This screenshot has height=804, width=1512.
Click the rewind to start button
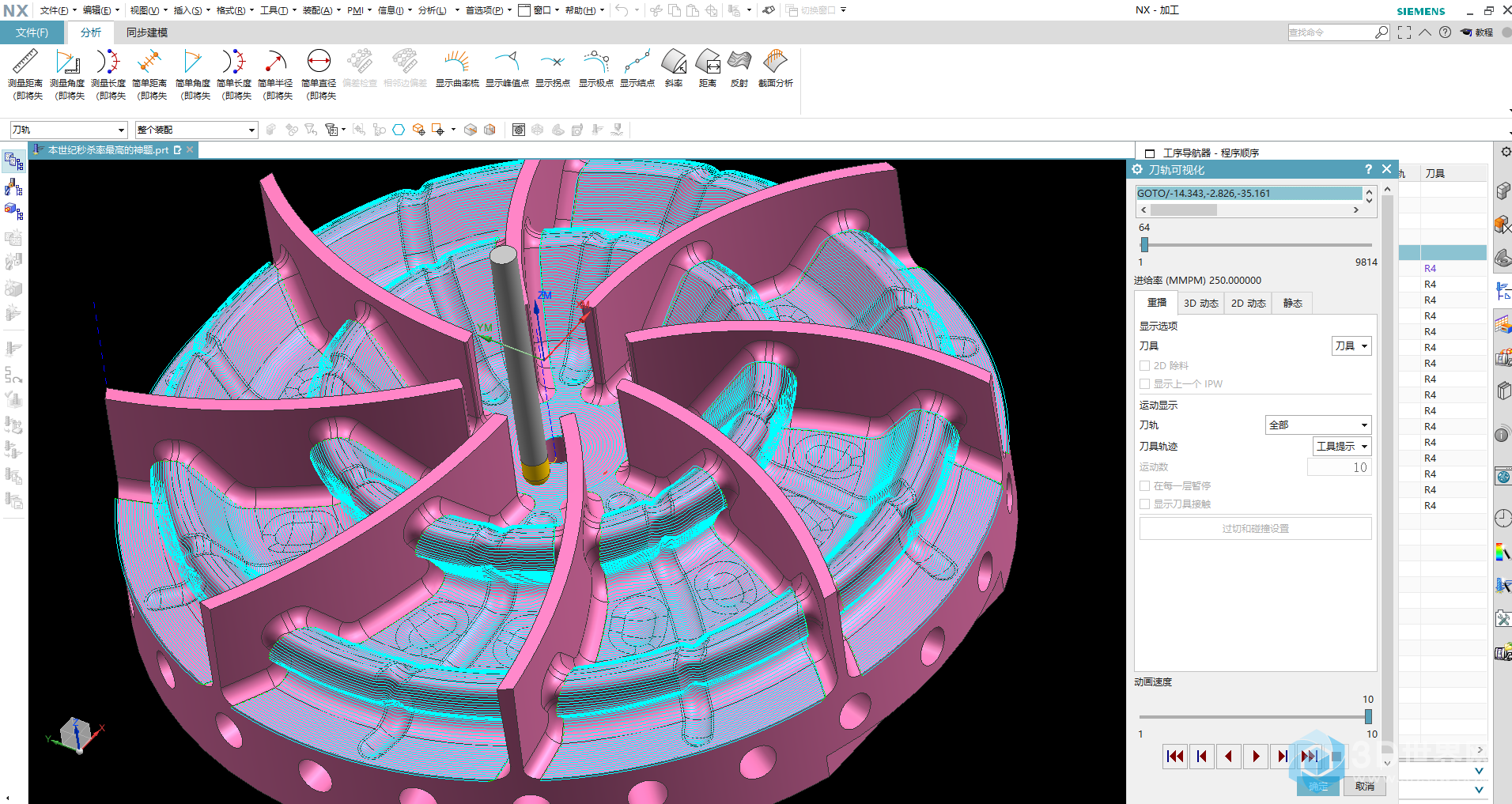tap(1175, 757)
